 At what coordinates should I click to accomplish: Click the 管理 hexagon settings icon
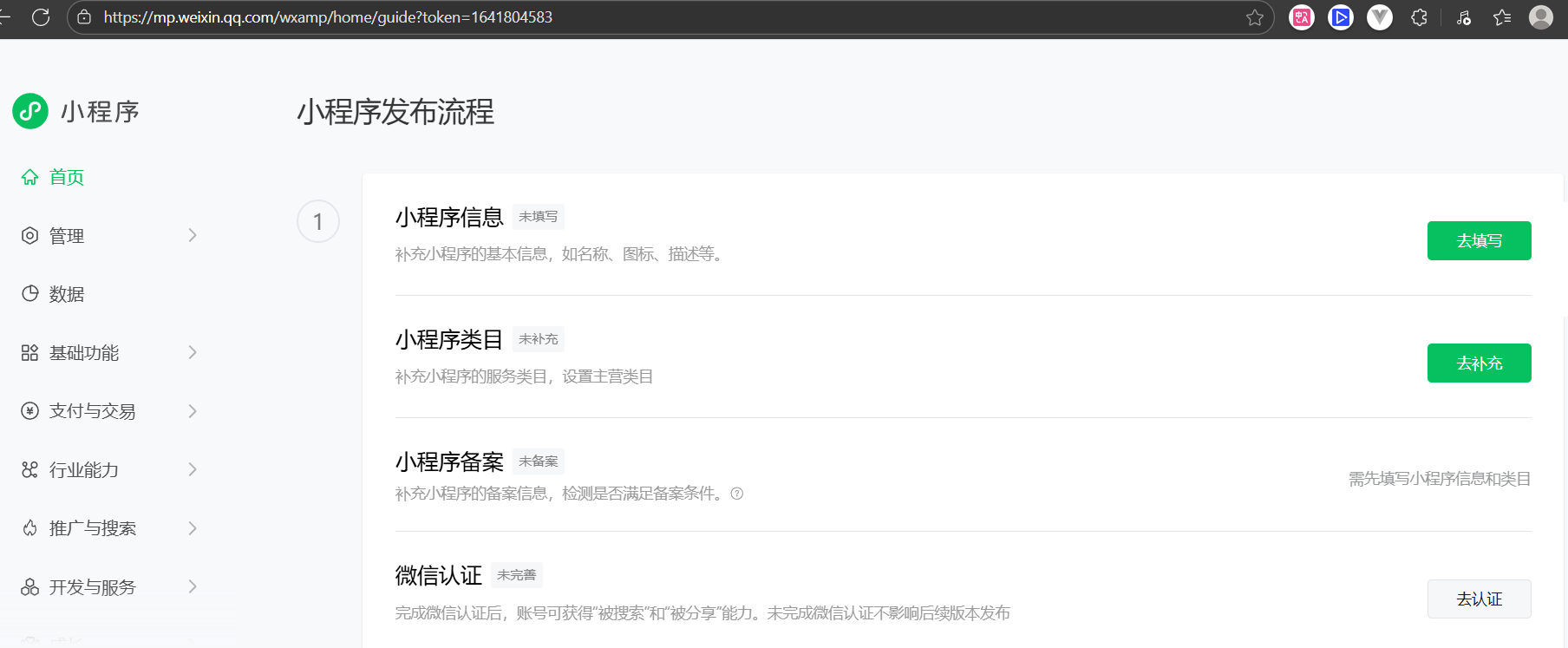coord(30,235)
